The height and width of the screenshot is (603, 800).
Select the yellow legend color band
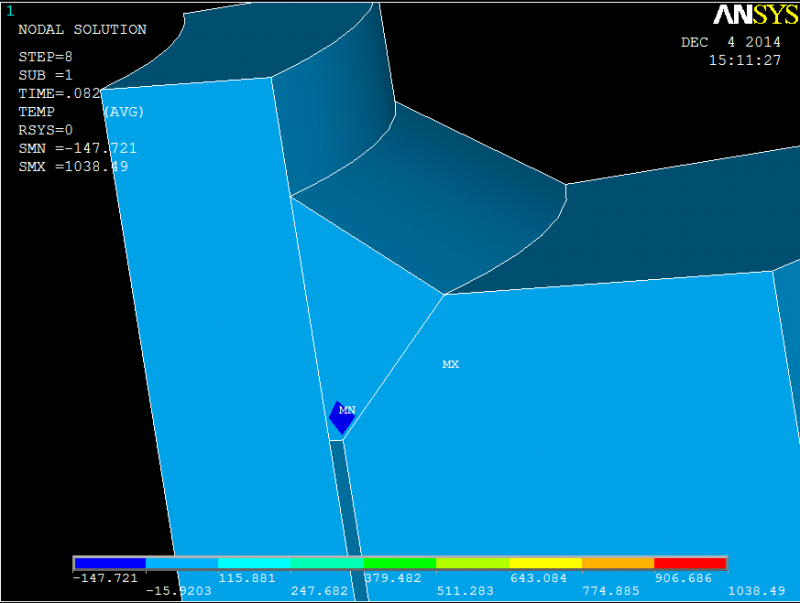click(x=545, y=563)
